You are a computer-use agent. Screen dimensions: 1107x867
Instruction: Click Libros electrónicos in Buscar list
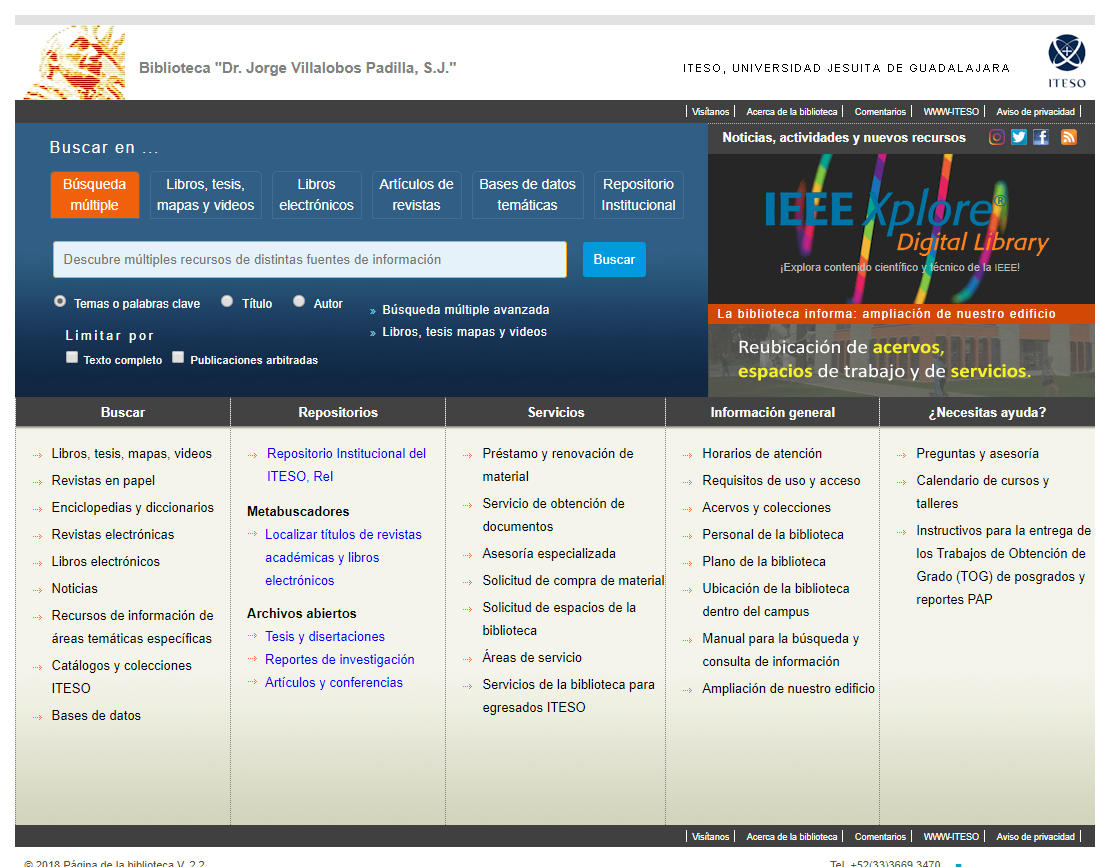coord(106,561)
